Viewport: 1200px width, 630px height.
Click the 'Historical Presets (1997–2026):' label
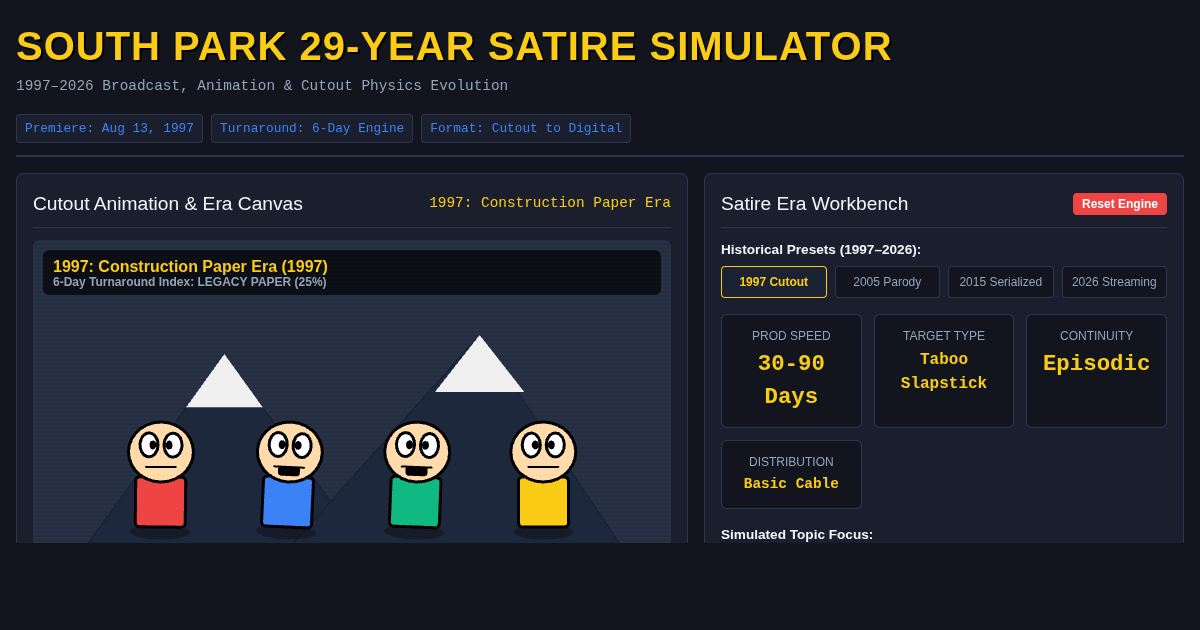(x=821, y=249)
